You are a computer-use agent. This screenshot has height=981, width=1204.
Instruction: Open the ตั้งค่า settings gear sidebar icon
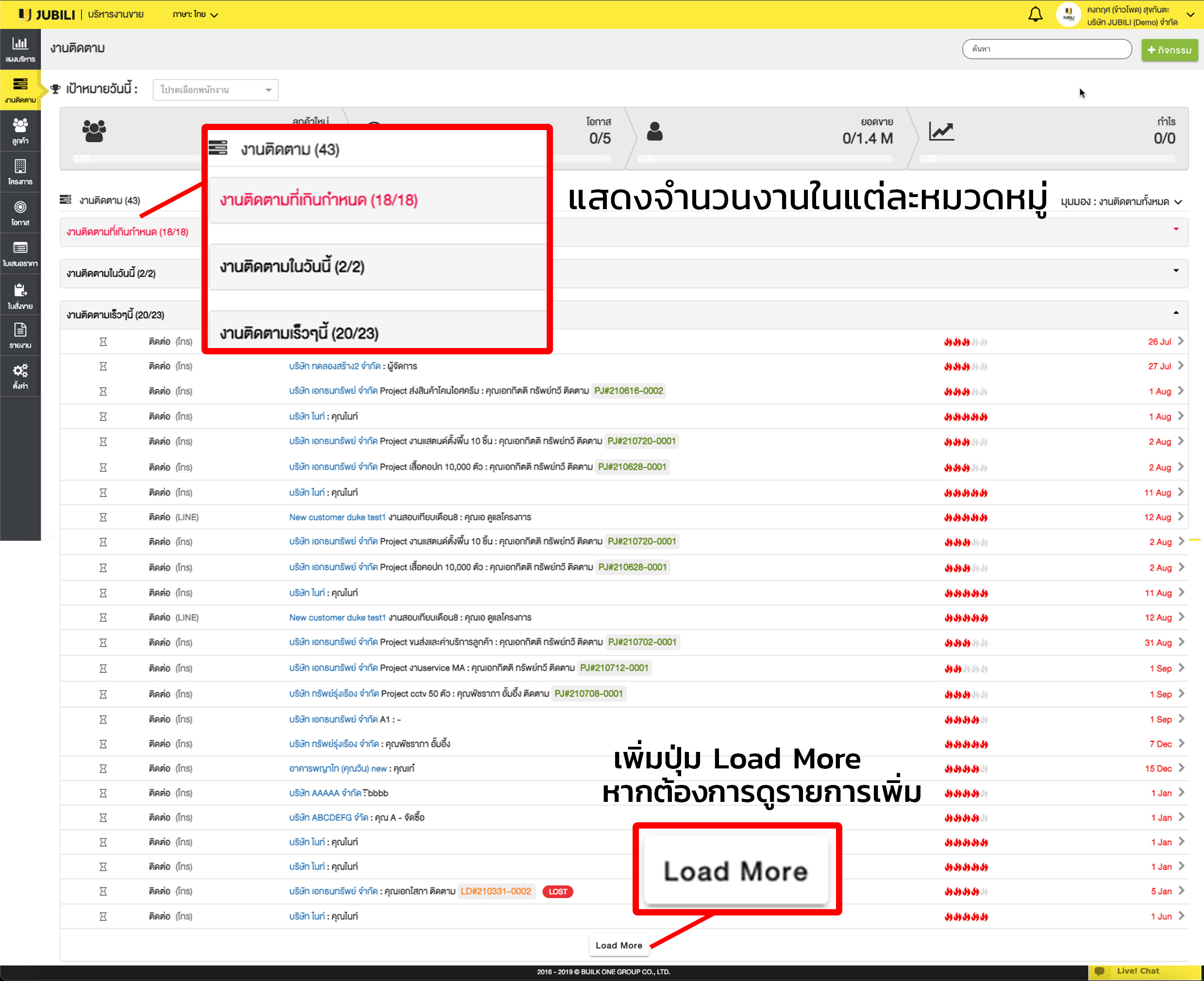tap(20, 376)
